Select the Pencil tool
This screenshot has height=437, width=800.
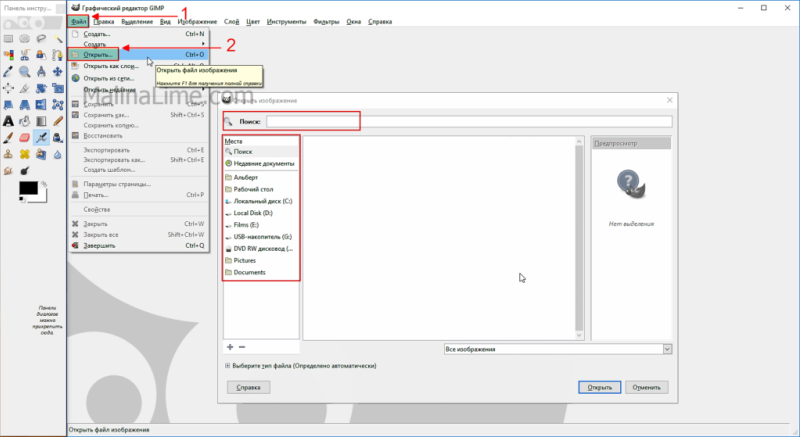click(x=58, y=121)
